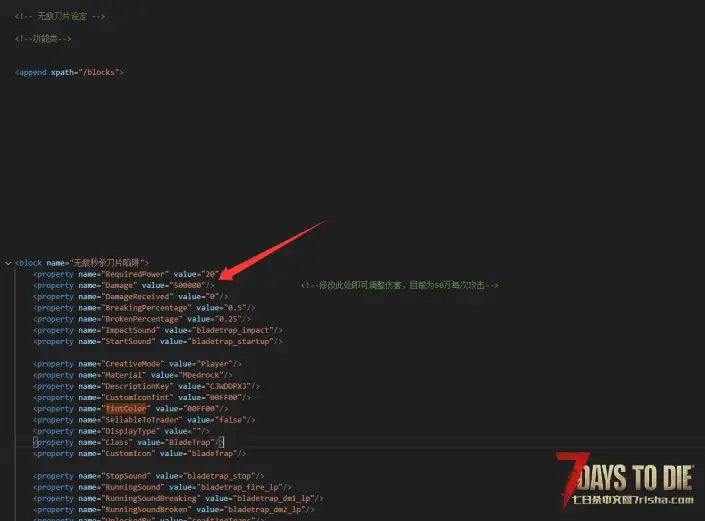Open the 7risha.com watermark link
The width and height of the screenshot is (705, 521).
click(630, 500)
